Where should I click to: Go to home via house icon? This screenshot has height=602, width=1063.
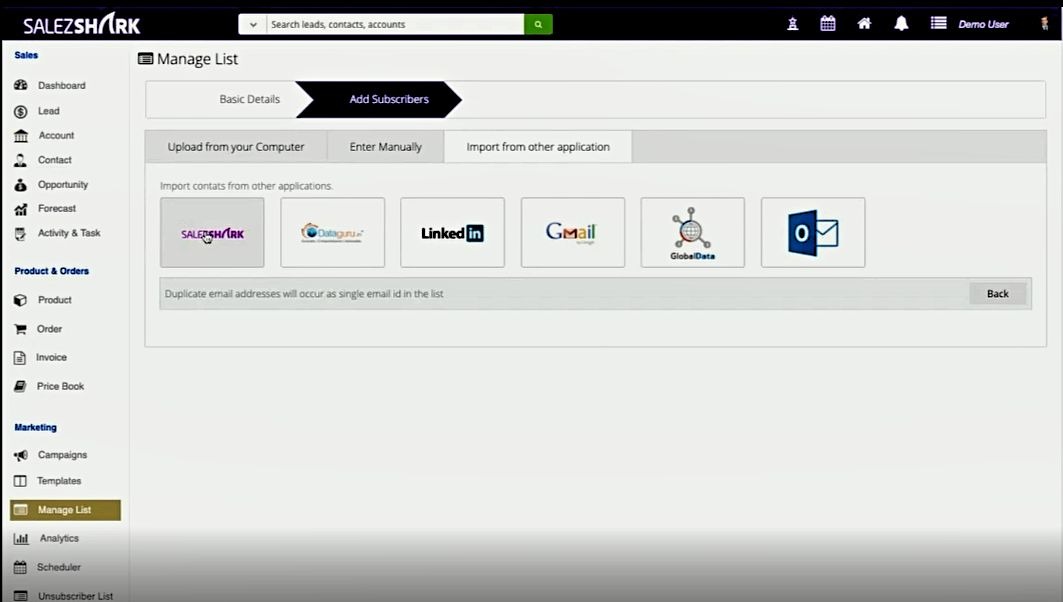864,24
